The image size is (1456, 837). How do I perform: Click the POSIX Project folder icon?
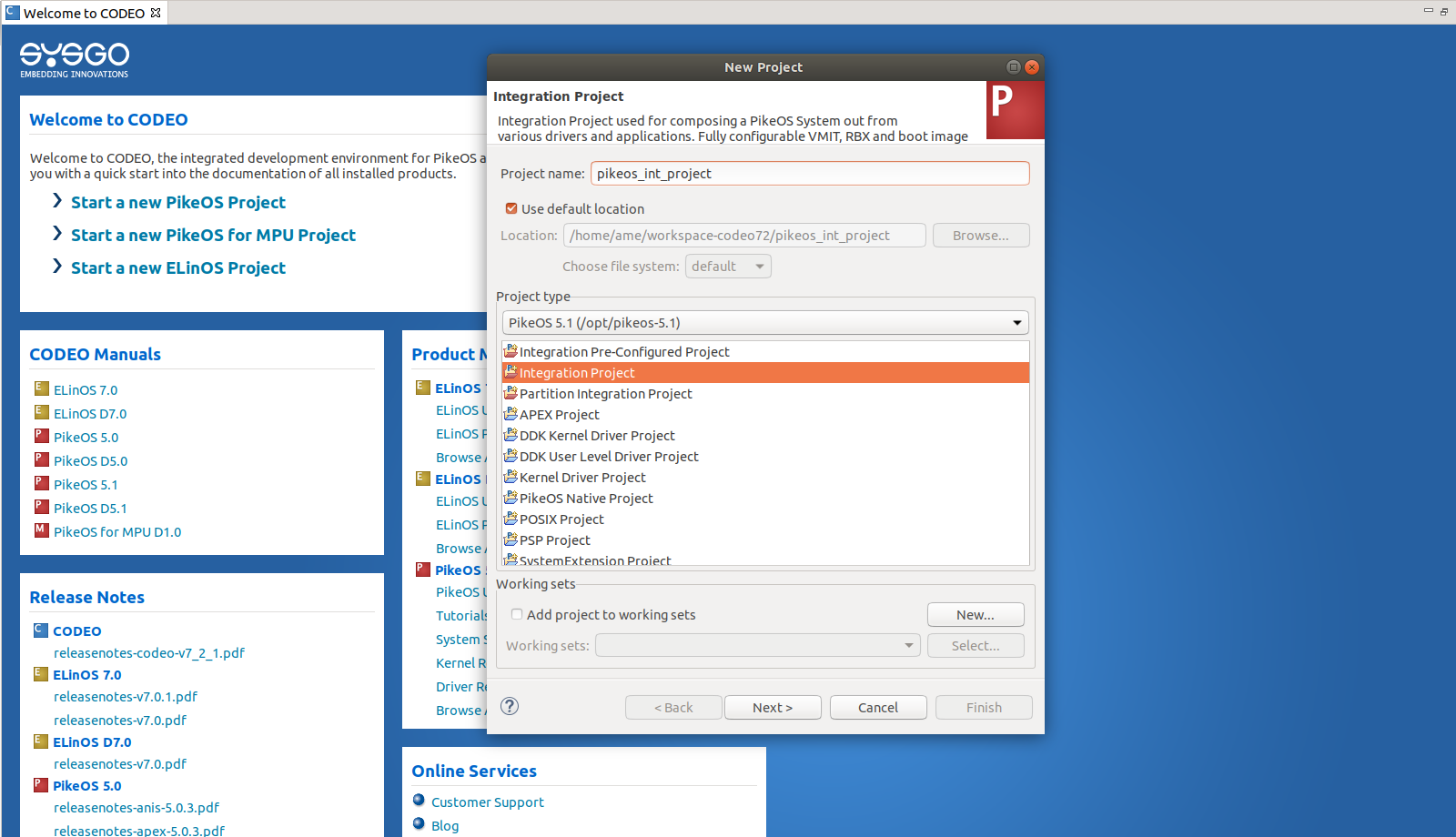pos(511,519)
